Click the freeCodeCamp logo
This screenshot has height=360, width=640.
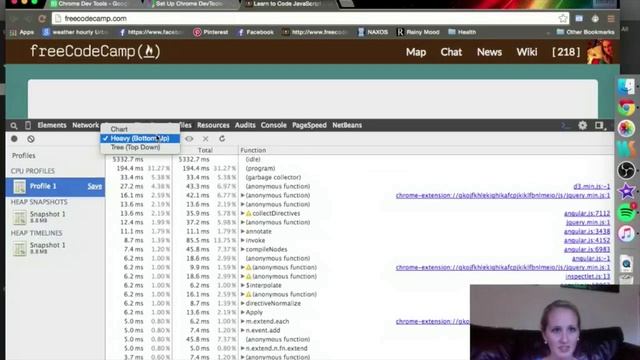(95, 52)
